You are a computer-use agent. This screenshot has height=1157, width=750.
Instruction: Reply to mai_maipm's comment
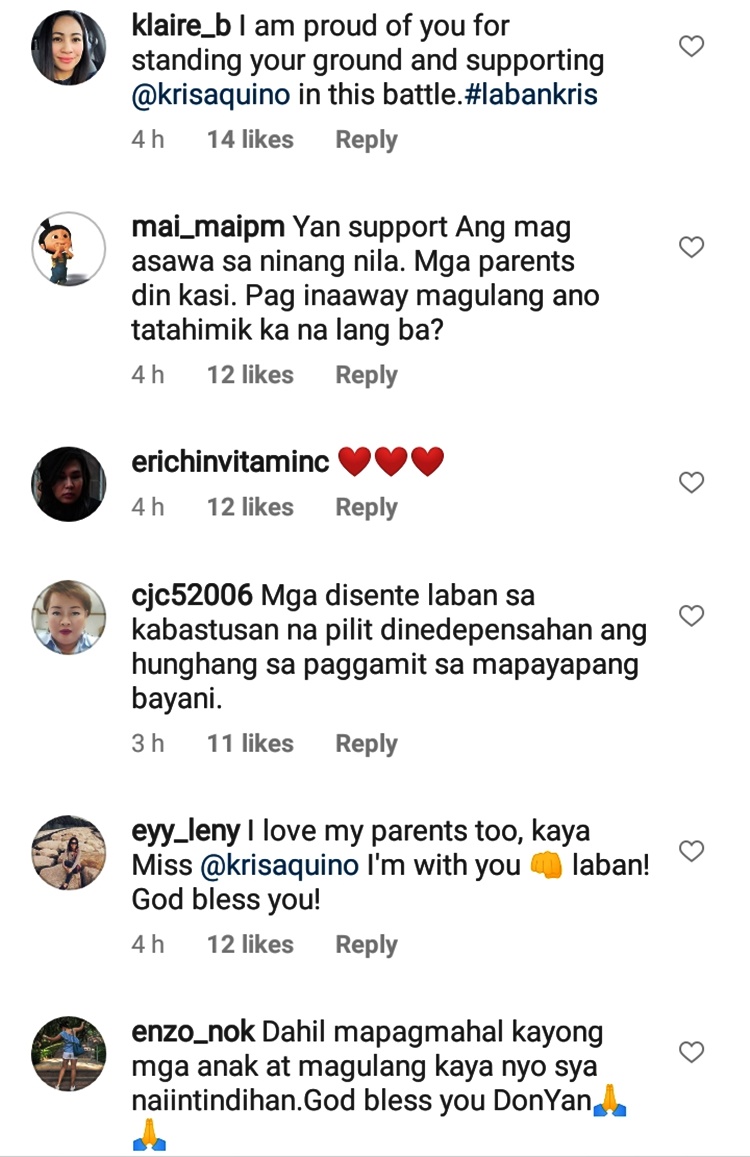coord(366,375)
